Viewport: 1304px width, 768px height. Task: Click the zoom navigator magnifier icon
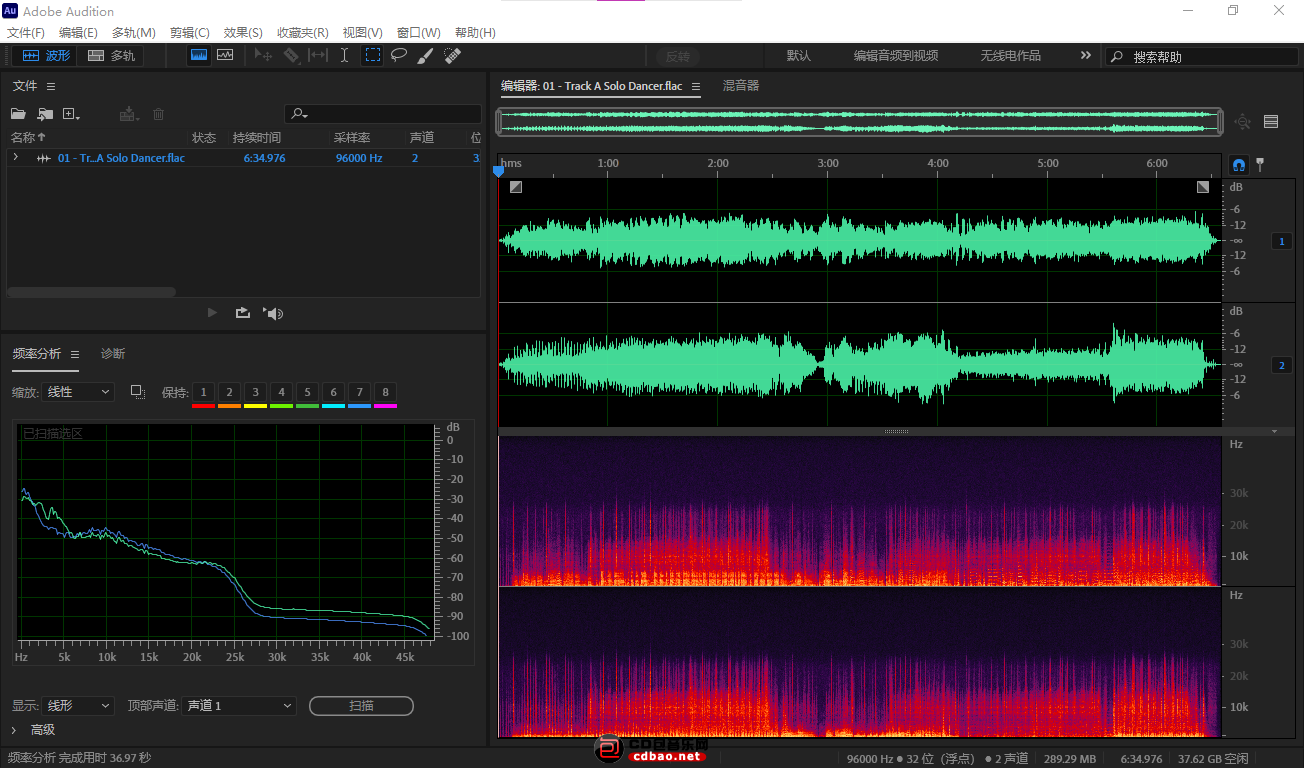[x=1242, y=122]
